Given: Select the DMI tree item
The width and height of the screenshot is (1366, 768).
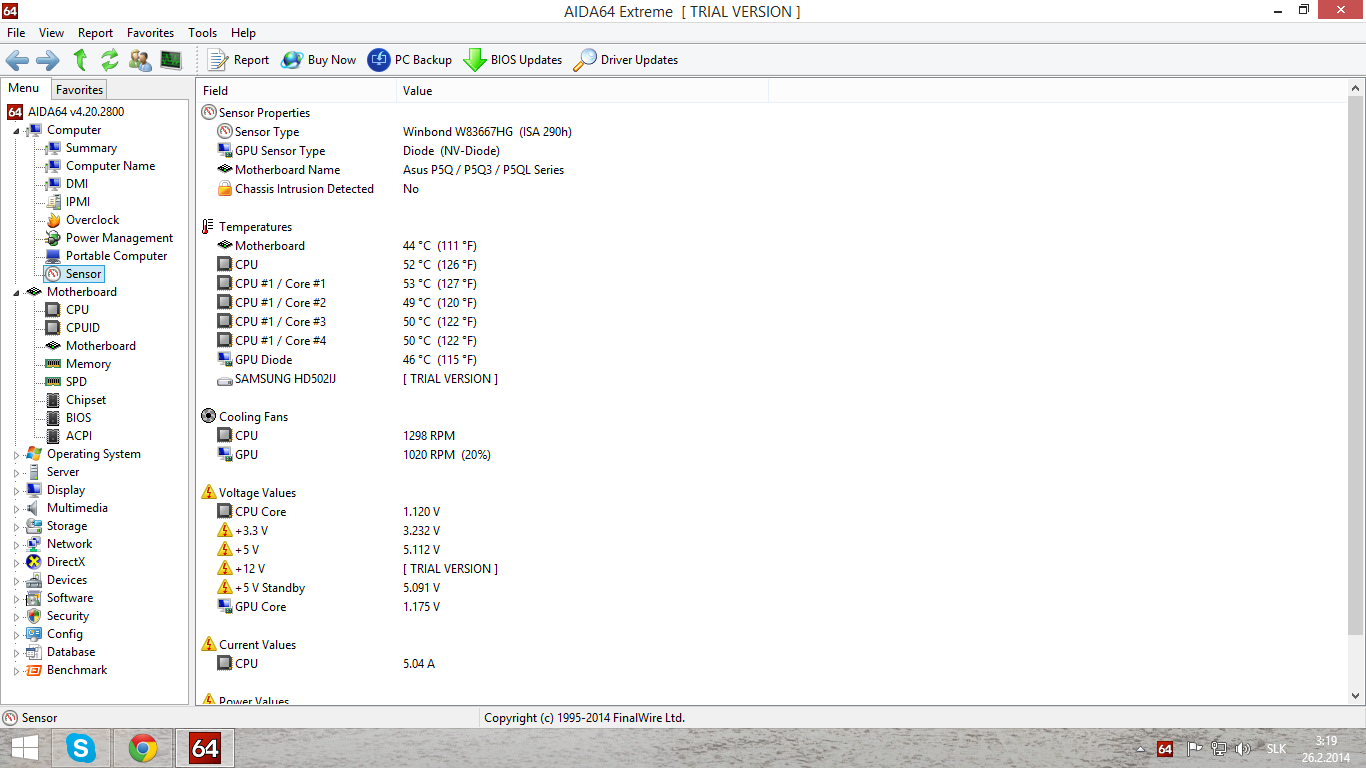Looking at the screenshot, I should point(77,184).
